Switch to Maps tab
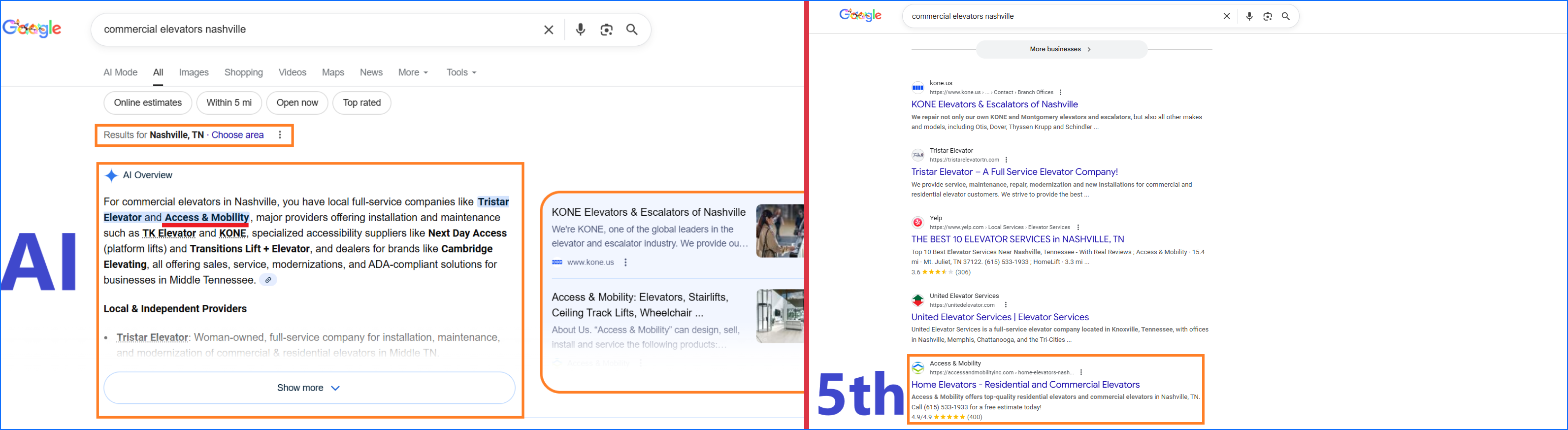This screenshot has width=1568, height=430. pos(333,72)
